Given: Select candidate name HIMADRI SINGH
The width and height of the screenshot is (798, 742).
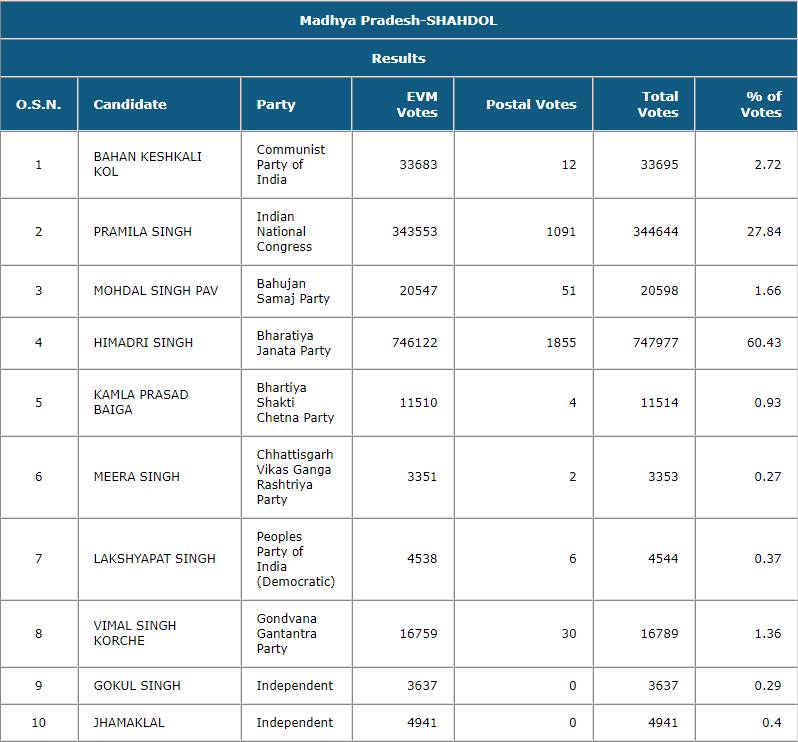Looking at the screenshot, I should (x=143, y=343).
